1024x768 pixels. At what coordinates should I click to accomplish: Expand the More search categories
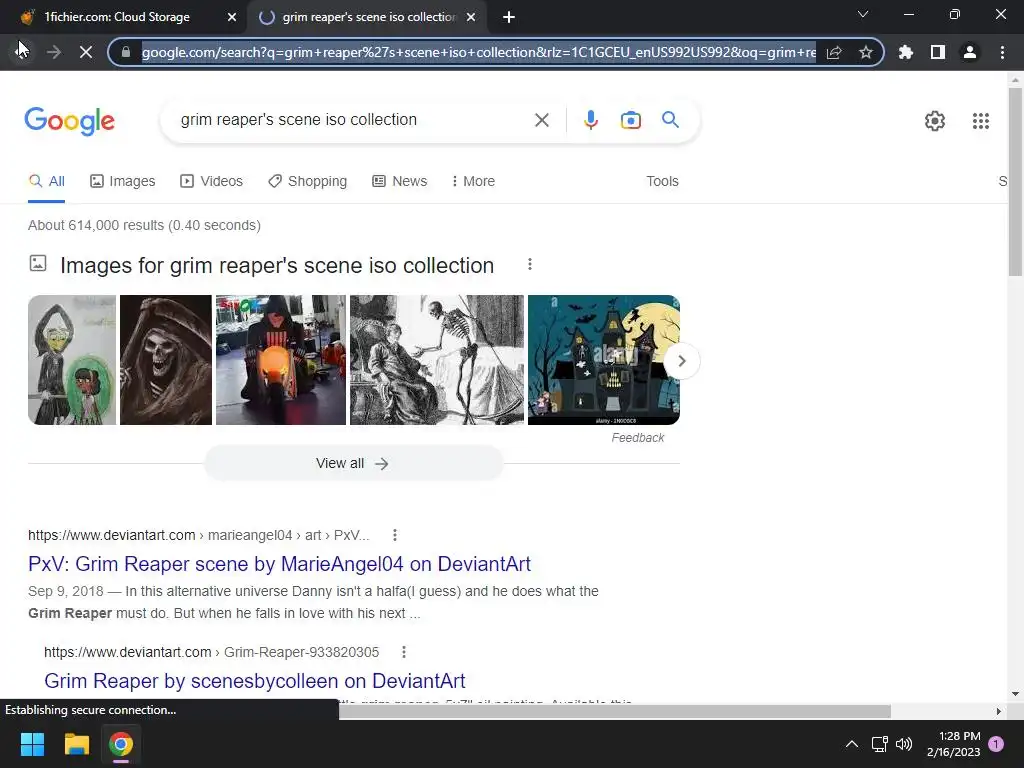473,181
